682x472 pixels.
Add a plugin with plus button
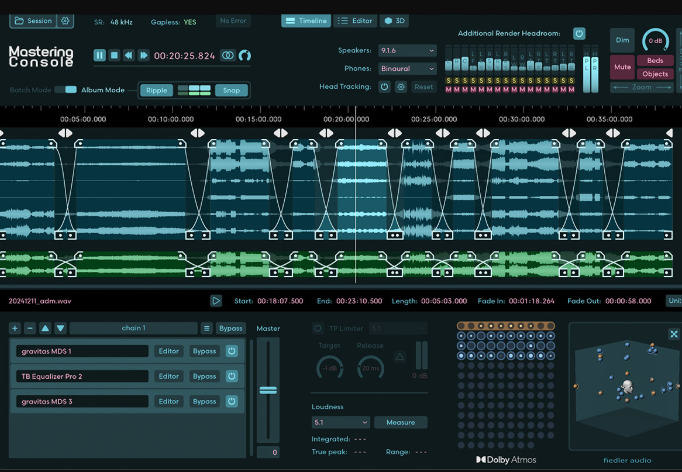coord(15,328)
